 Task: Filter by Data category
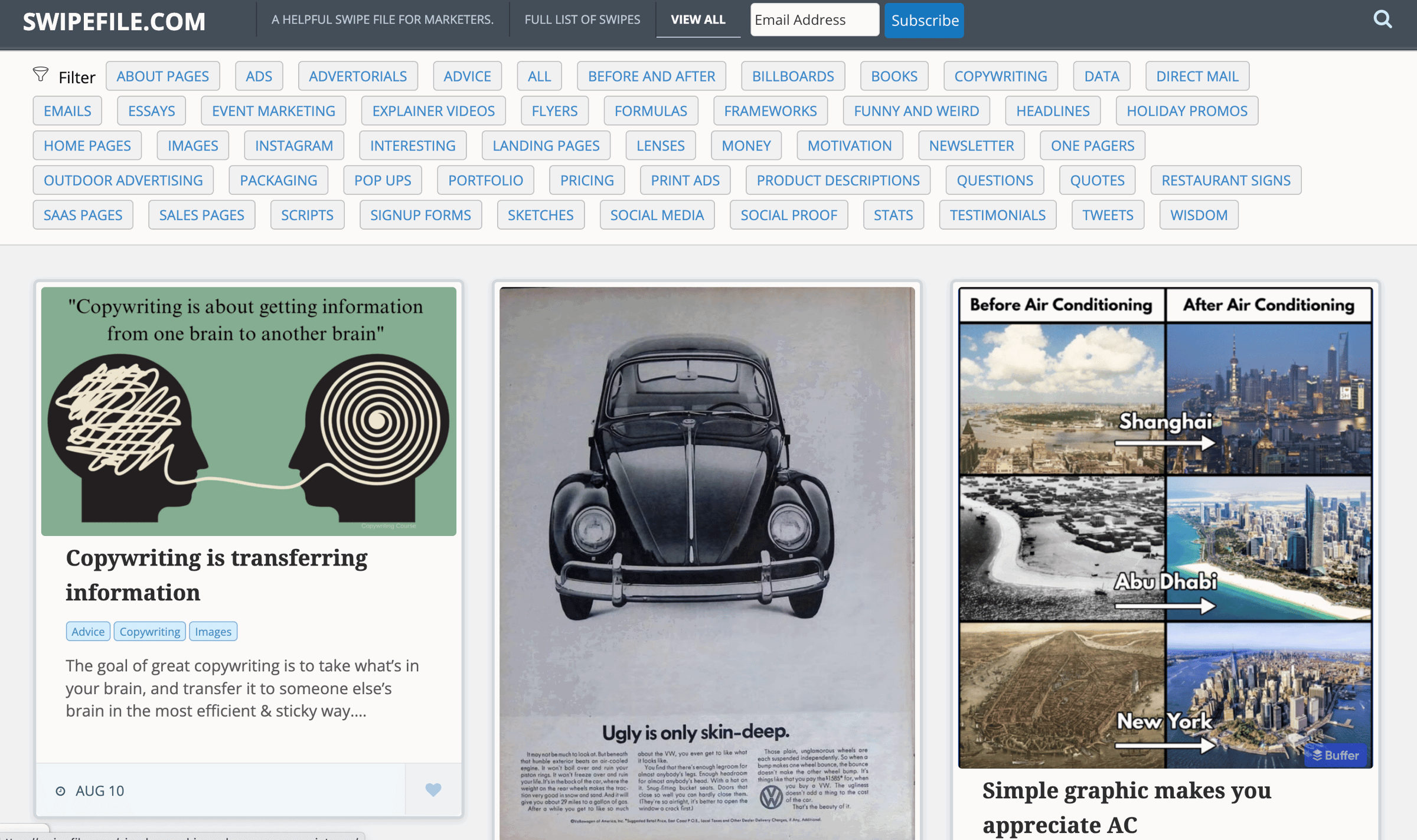pyautogui.click(x=1101, y=76)
